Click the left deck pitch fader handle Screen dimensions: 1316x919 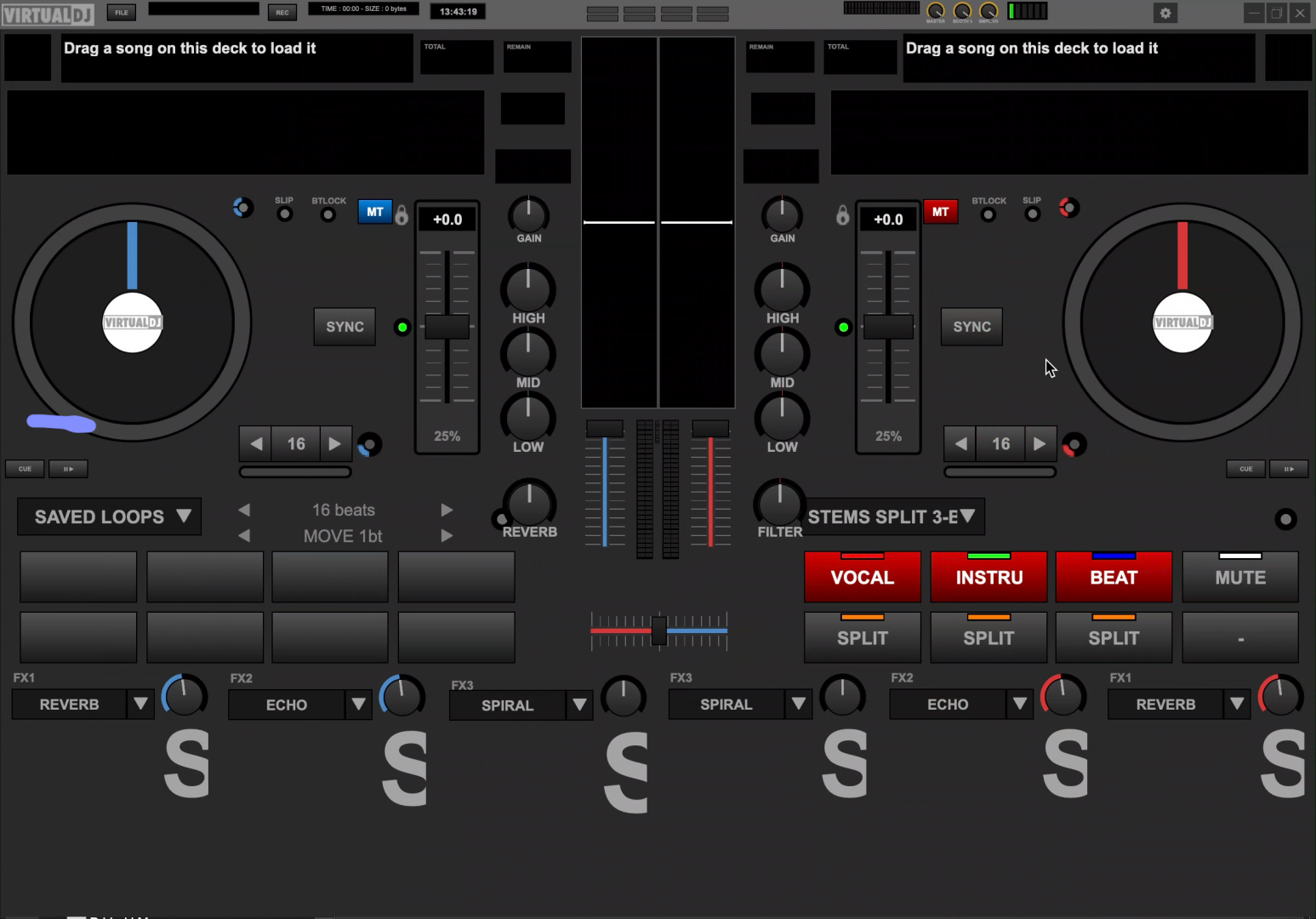pyautogui.click(x=447, y=327)
